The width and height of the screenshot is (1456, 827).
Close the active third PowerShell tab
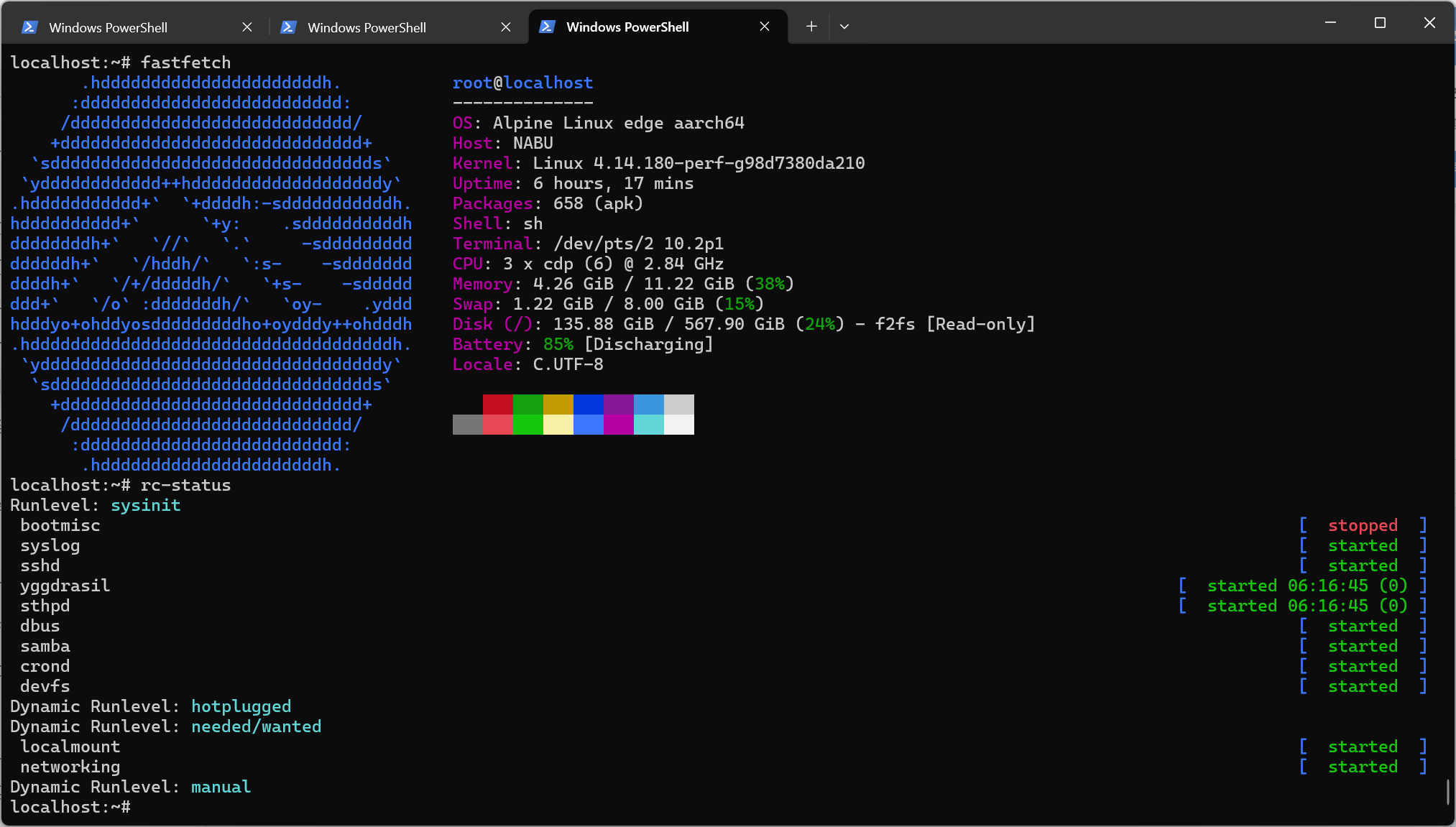click(765, 27)
